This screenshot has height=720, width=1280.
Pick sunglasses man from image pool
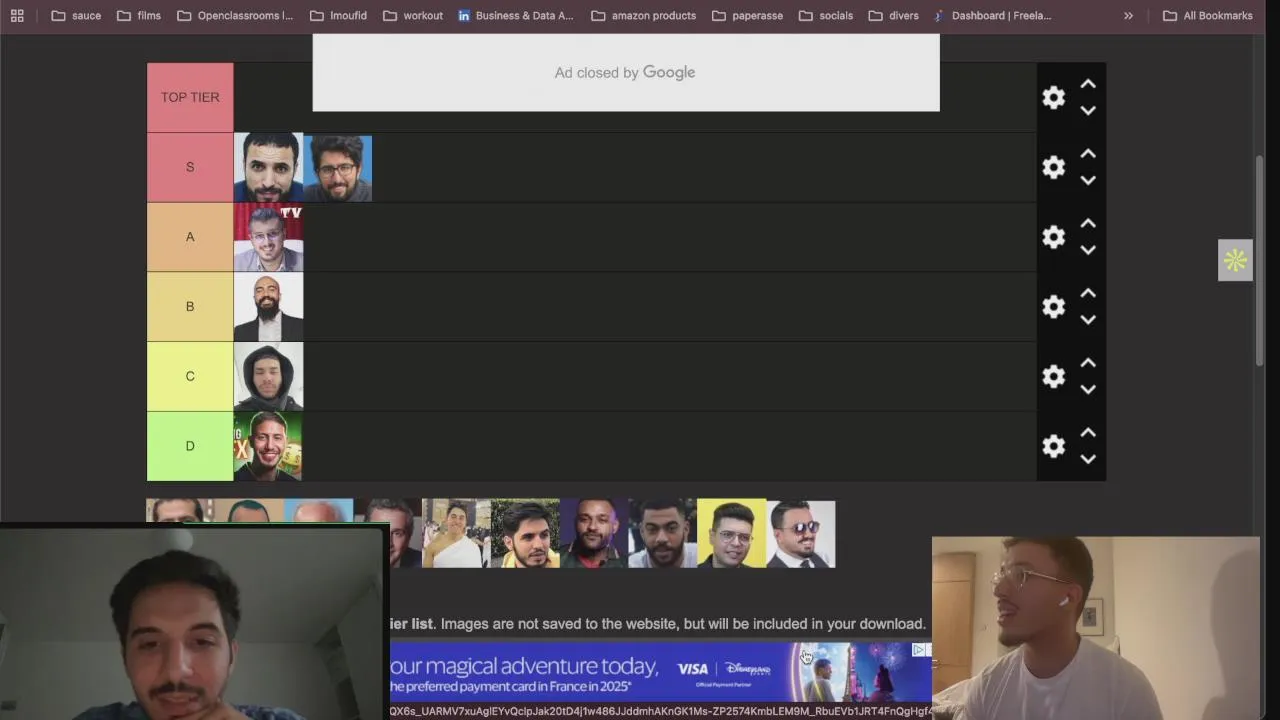tap(801, 533)
